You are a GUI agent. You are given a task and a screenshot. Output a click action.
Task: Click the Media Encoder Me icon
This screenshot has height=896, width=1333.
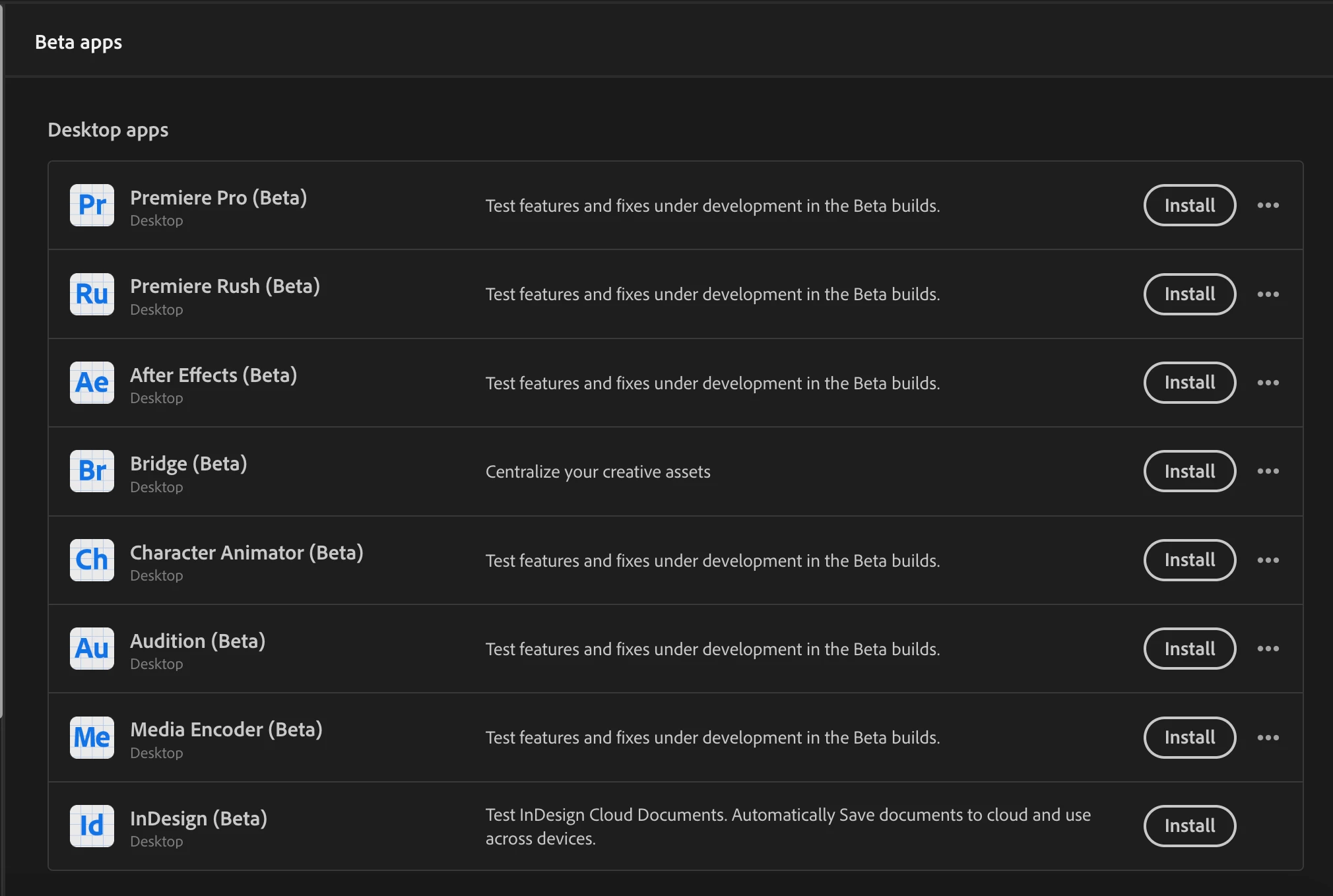tap(92, 738)
